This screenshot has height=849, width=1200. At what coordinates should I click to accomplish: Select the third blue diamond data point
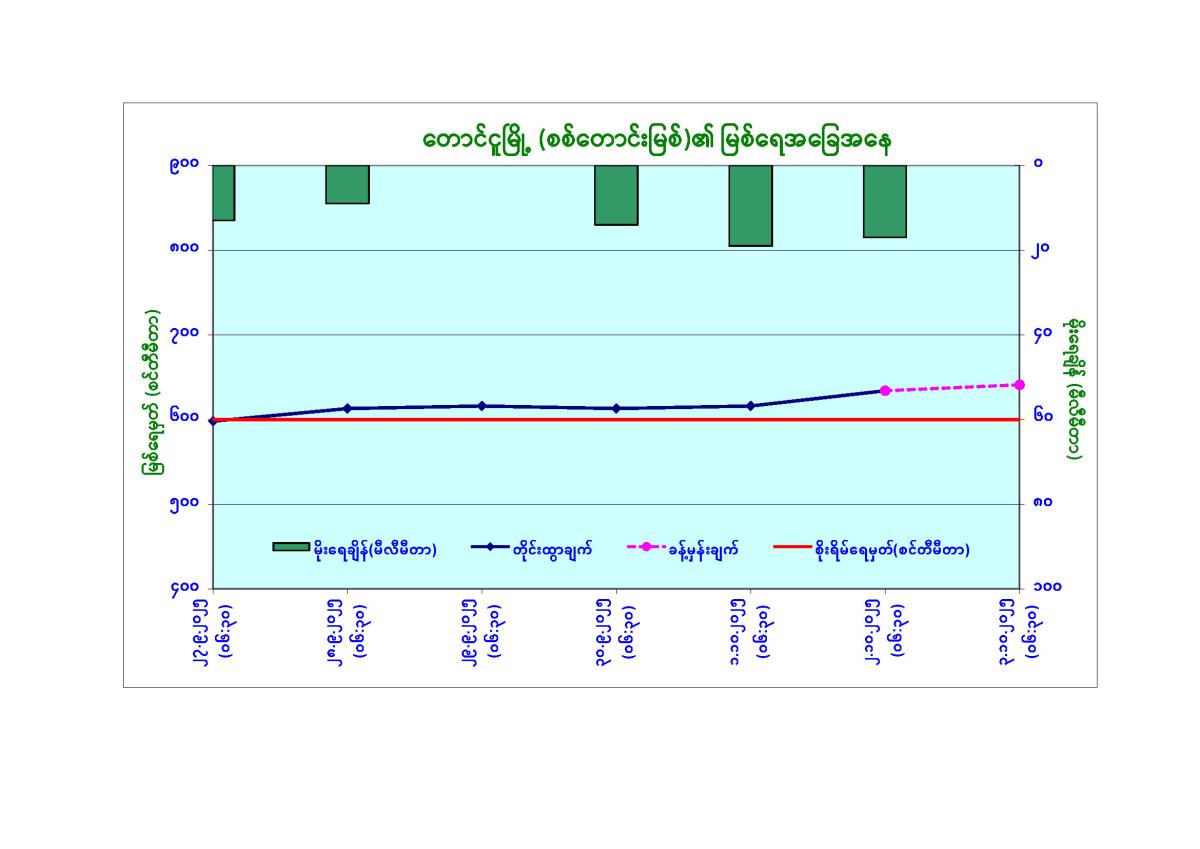click(482, 406)
